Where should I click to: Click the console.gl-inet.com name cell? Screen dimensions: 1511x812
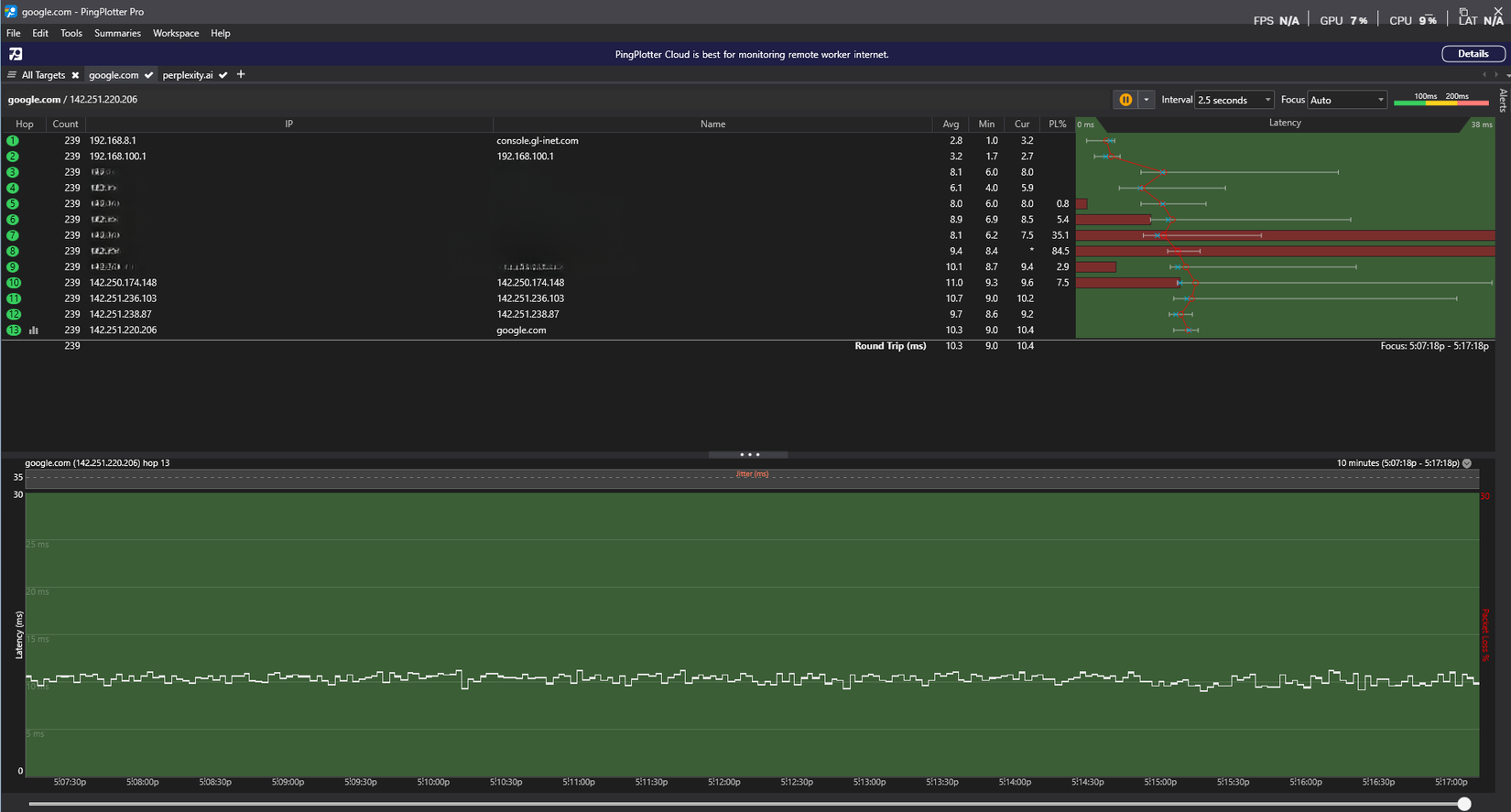[x=538, y=141]
